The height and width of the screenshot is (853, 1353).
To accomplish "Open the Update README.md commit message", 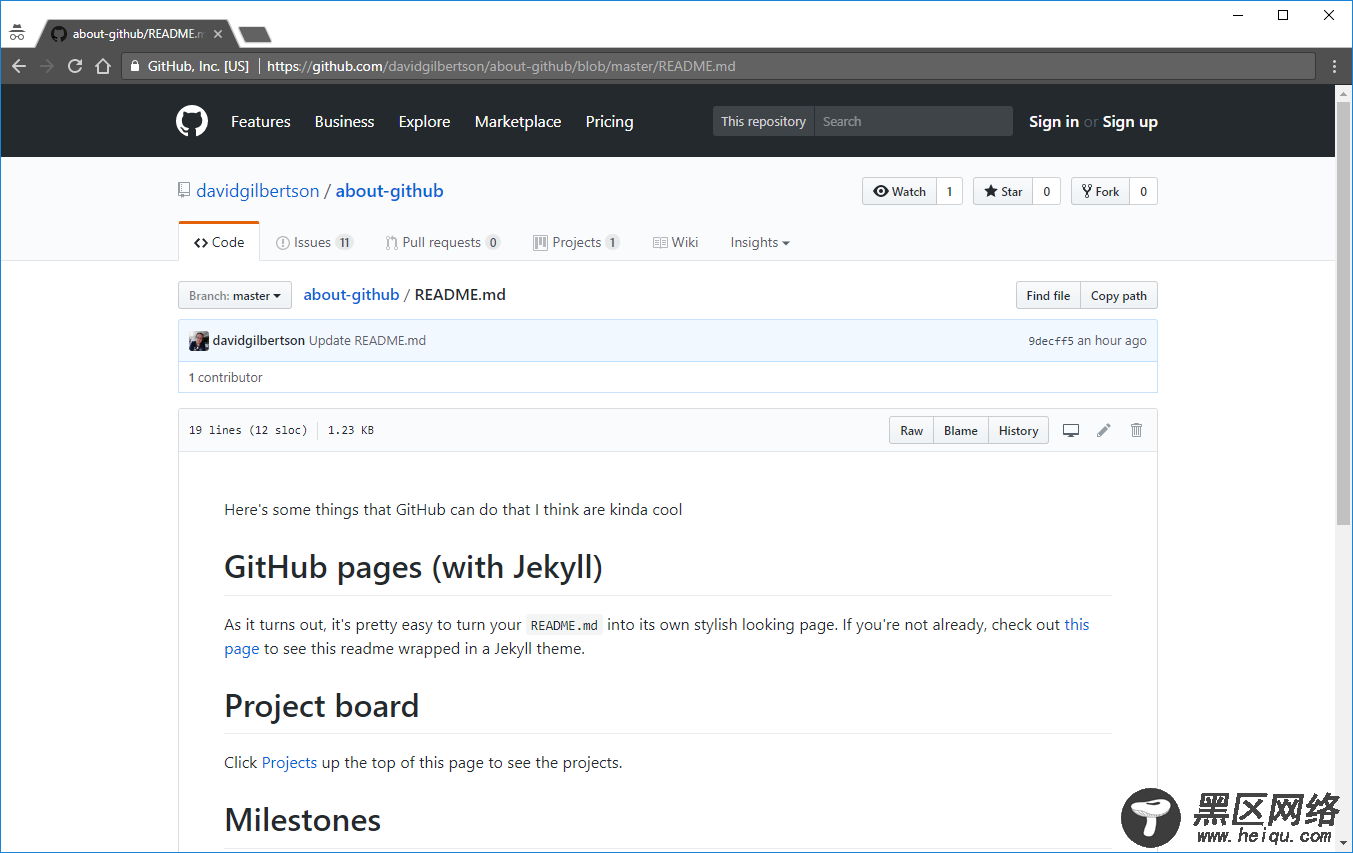I will 367,340.
